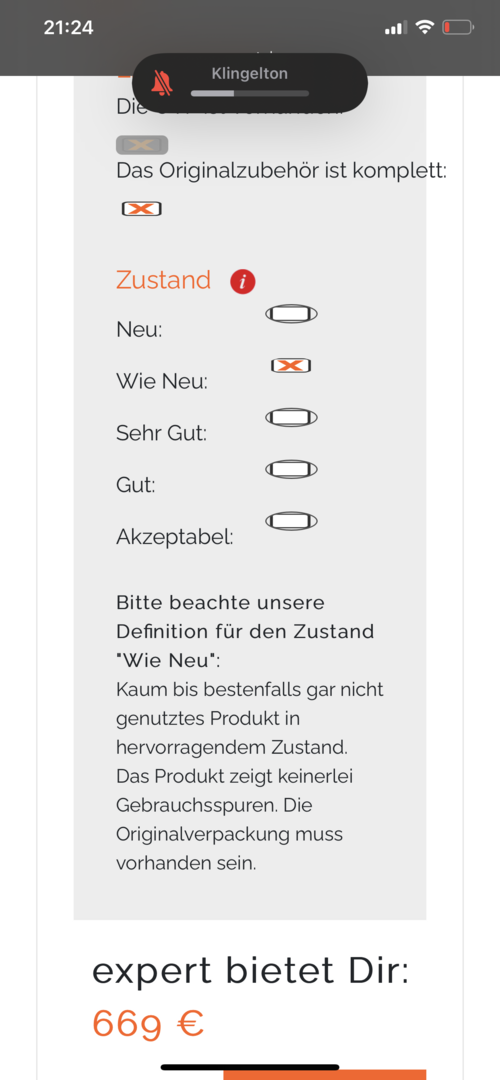Viewport: 500px width, 1080px height.
Task: Tap the cellular signal bars icon
Action: tap(396, 28)
